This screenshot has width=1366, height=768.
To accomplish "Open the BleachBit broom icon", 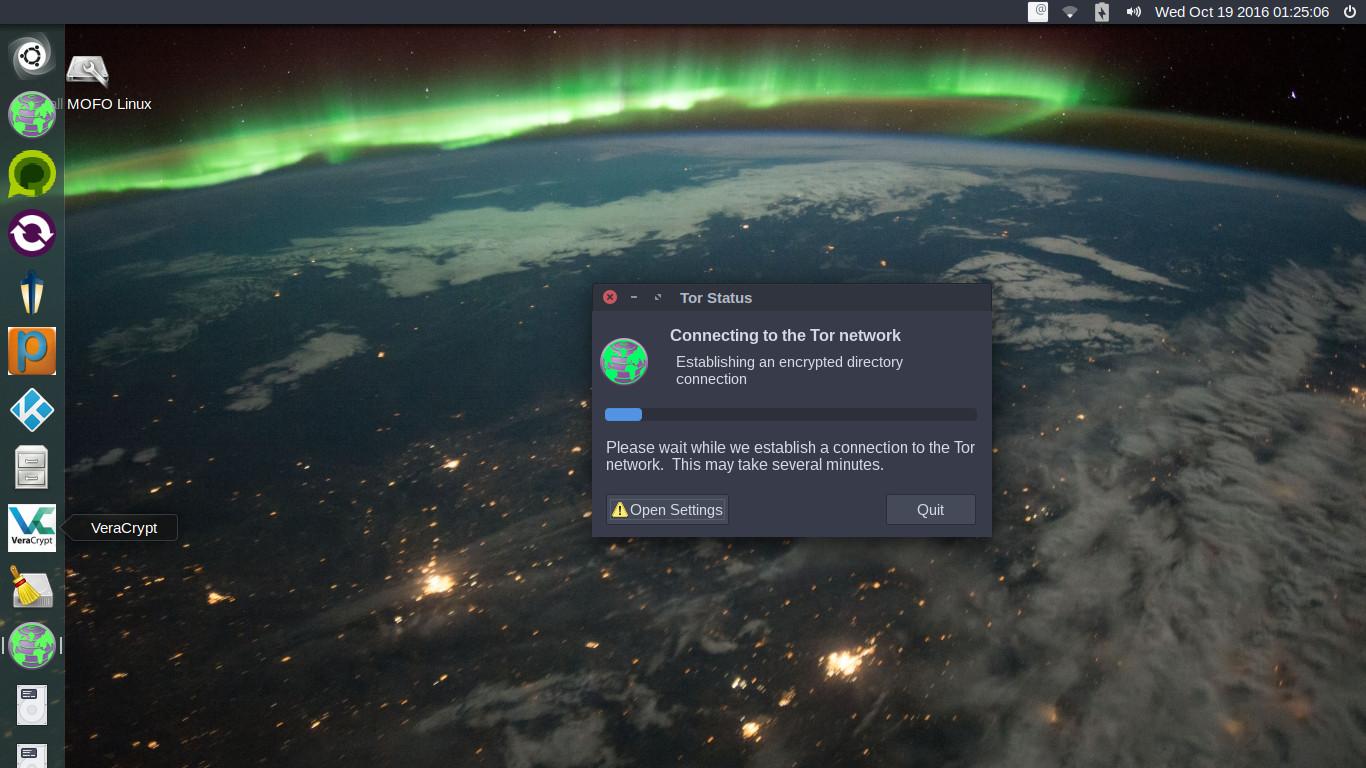I will (x=32, y=587).
